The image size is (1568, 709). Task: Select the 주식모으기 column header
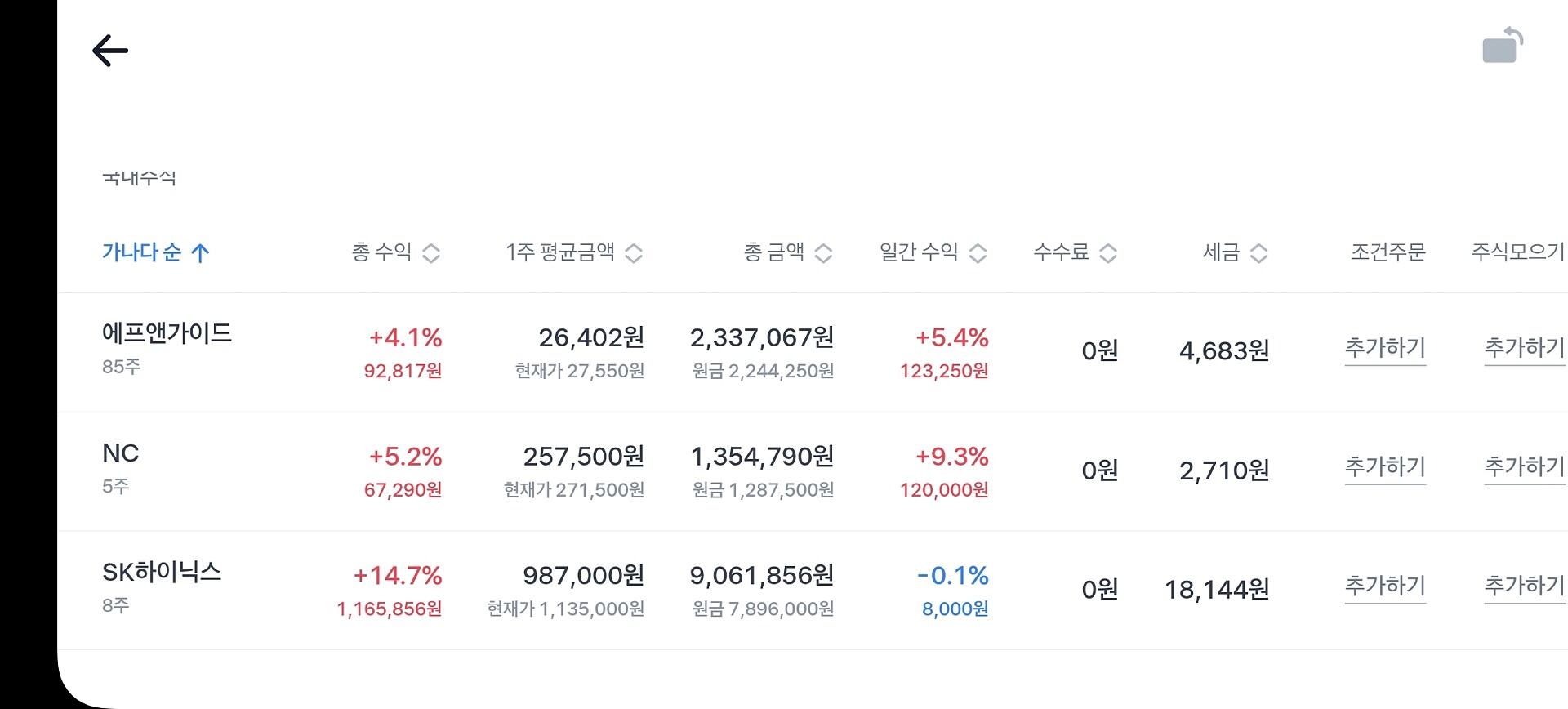point(1517,252)
